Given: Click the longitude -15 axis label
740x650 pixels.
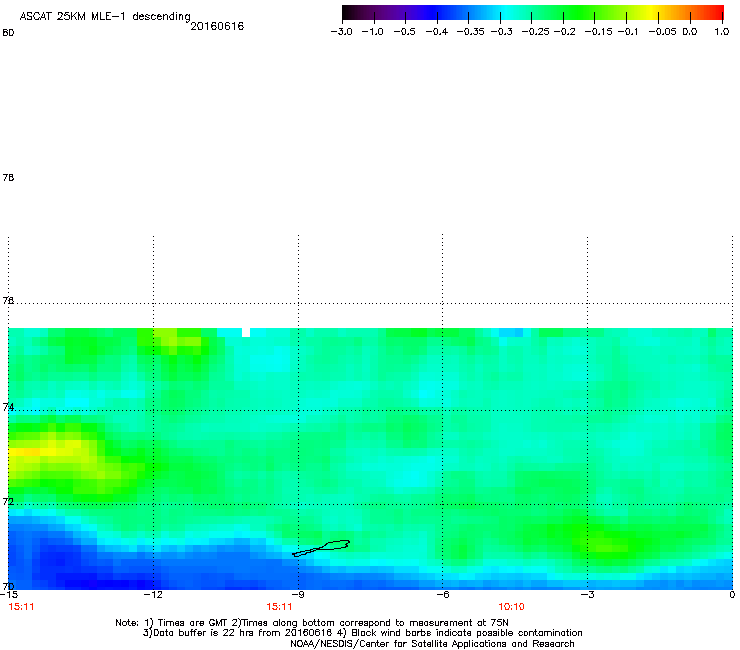Looking at the screenshot, I should point(9,595).
